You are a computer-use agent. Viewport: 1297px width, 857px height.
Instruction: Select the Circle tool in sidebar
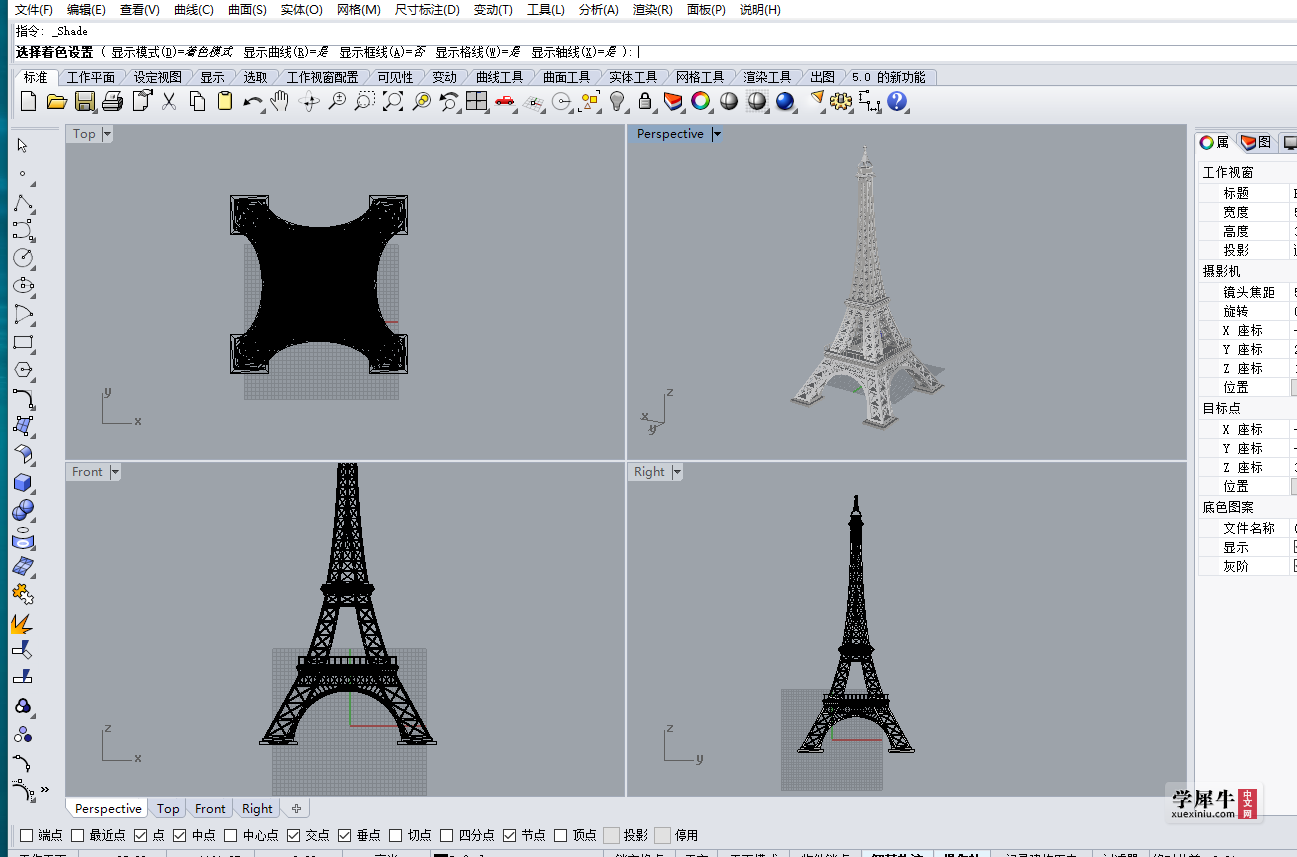pos(22,258)
